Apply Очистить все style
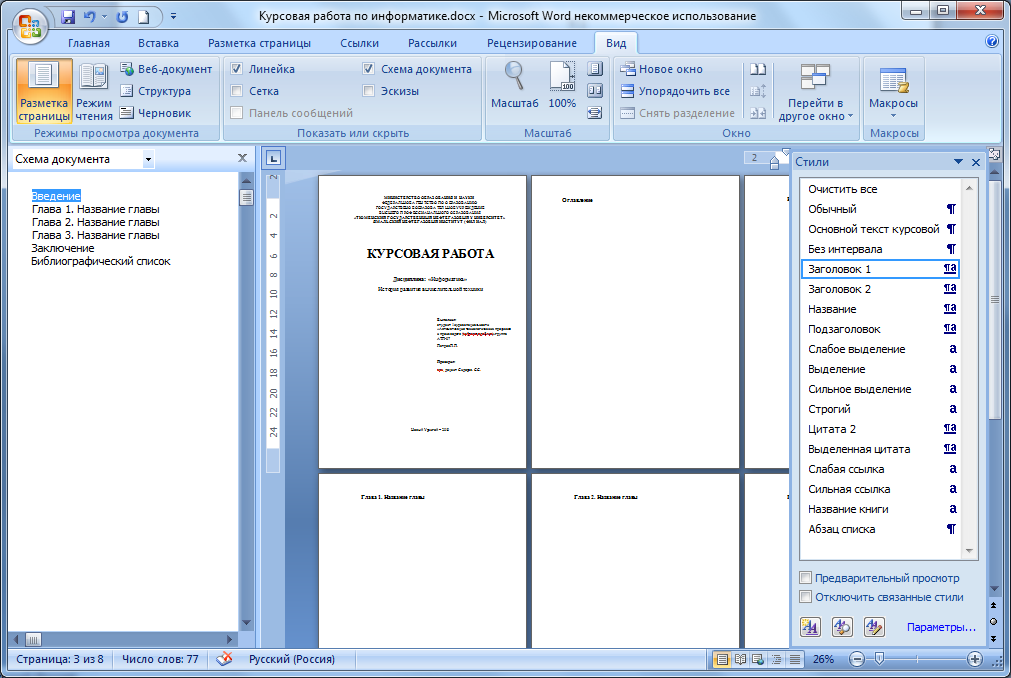The image size is (1011, 678). pos(881,189)
